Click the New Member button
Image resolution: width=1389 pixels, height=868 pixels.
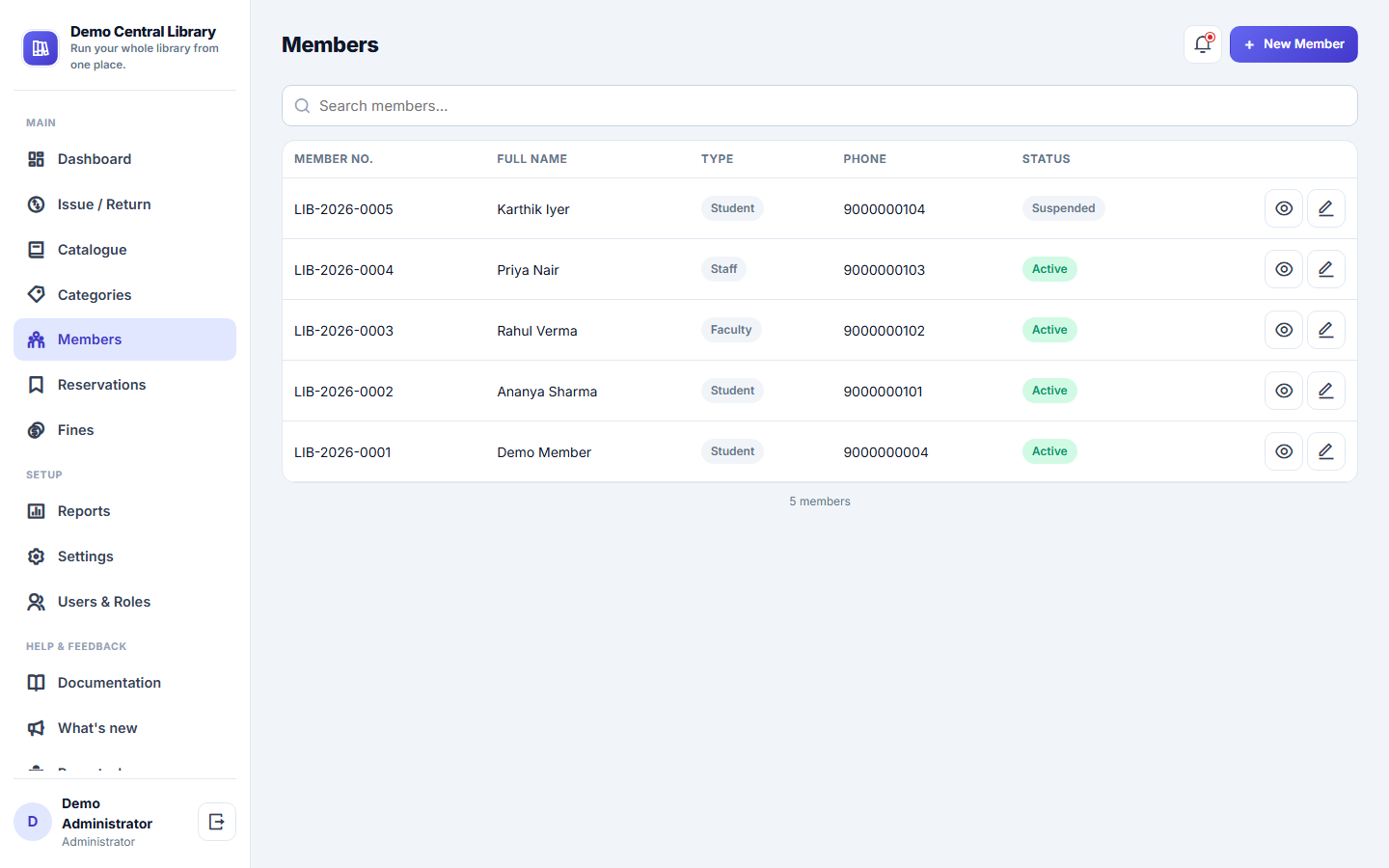(x=1294, y=44)
